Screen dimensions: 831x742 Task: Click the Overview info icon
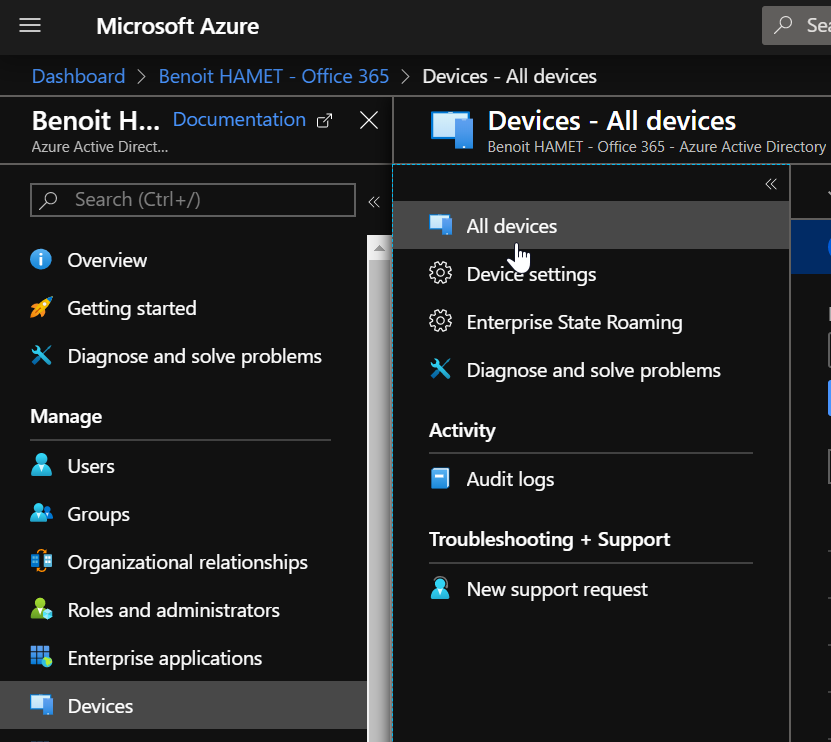pyautogui.click(x=41, y=260)
